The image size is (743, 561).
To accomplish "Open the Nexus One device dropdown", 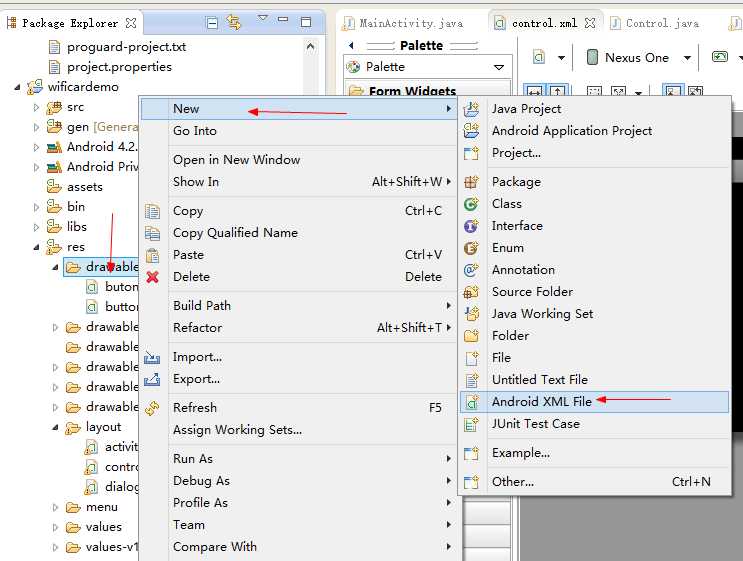I will point(687,58).
